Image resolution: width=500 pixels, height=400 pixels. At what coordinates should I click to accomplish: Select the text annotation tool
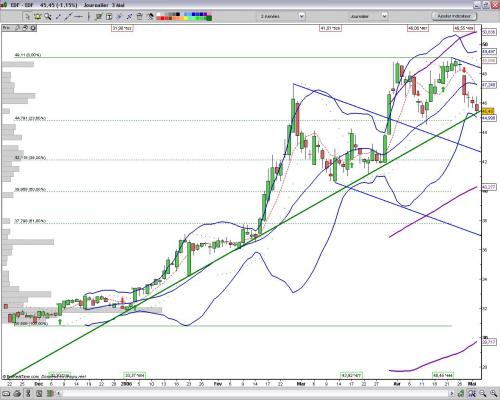point(109,17)
